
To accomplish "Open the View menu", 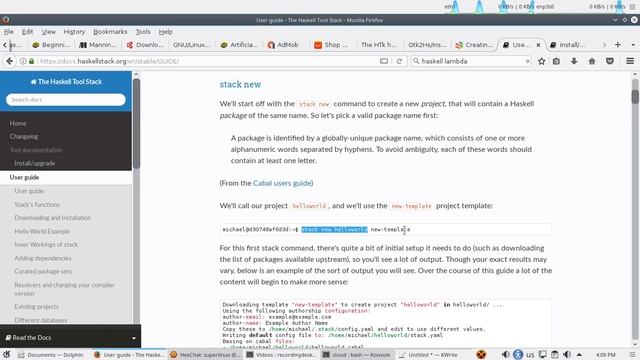I will pyautogui.click(x=48, y=31).
